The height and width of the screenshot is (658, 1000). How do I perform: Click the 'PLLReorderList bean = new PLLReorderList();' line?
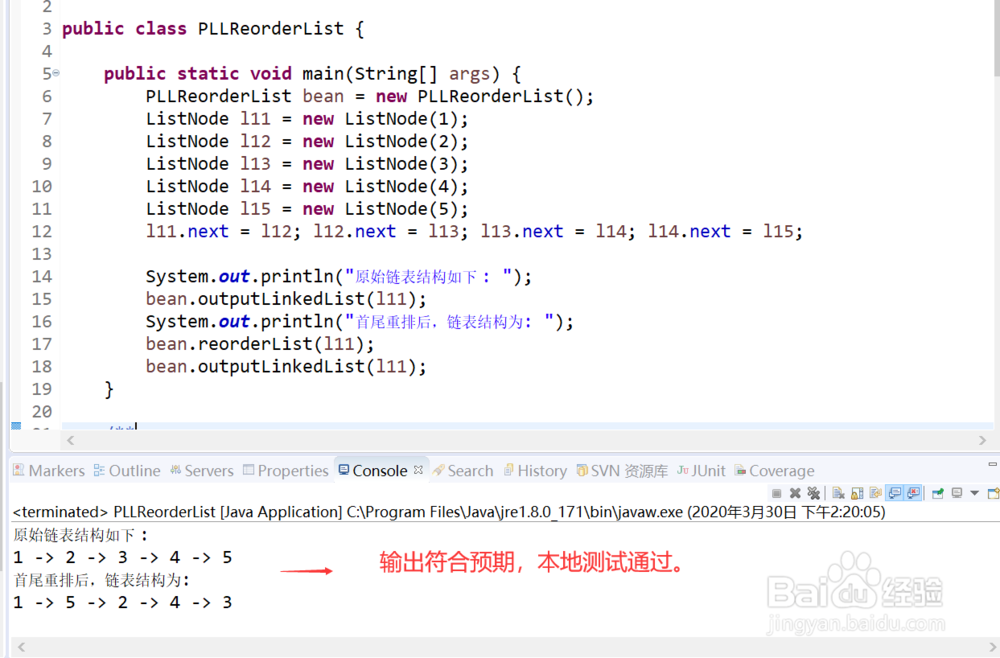click(369, 96)
